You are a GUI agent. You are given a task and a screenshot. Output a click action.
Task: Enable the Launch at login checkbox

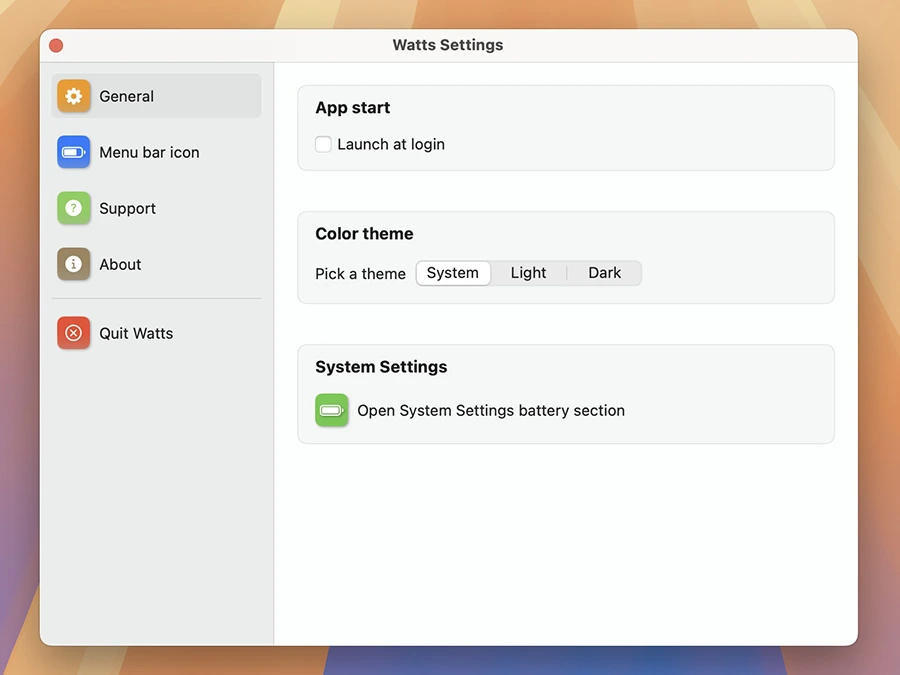pos(323,144)
